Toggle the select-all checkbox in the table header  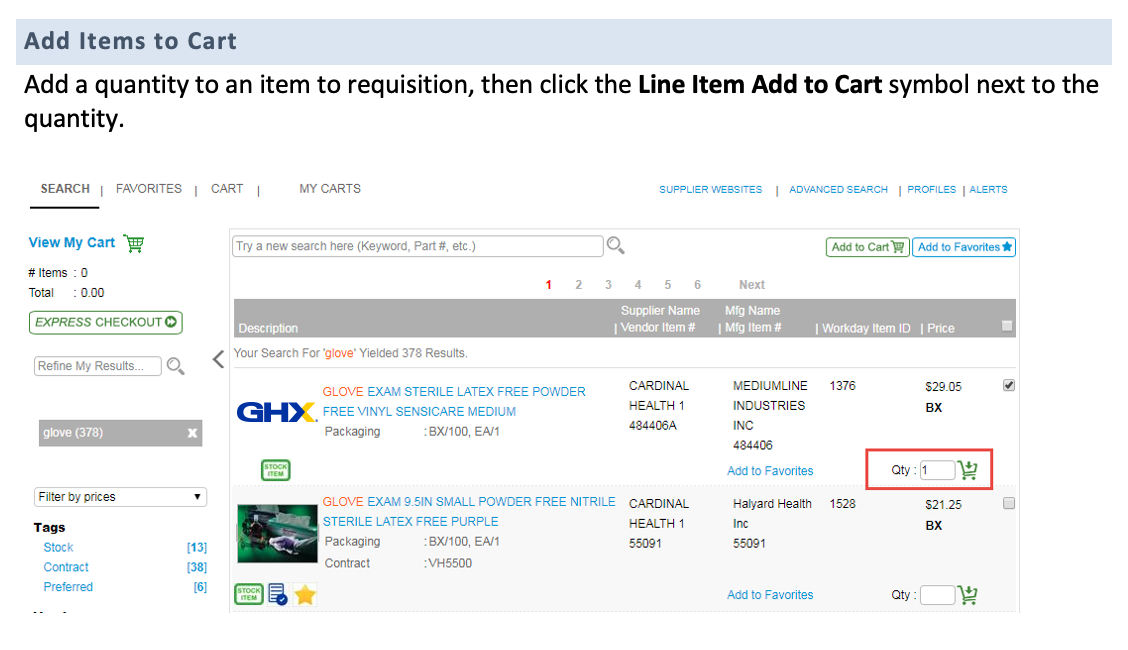1007,326
